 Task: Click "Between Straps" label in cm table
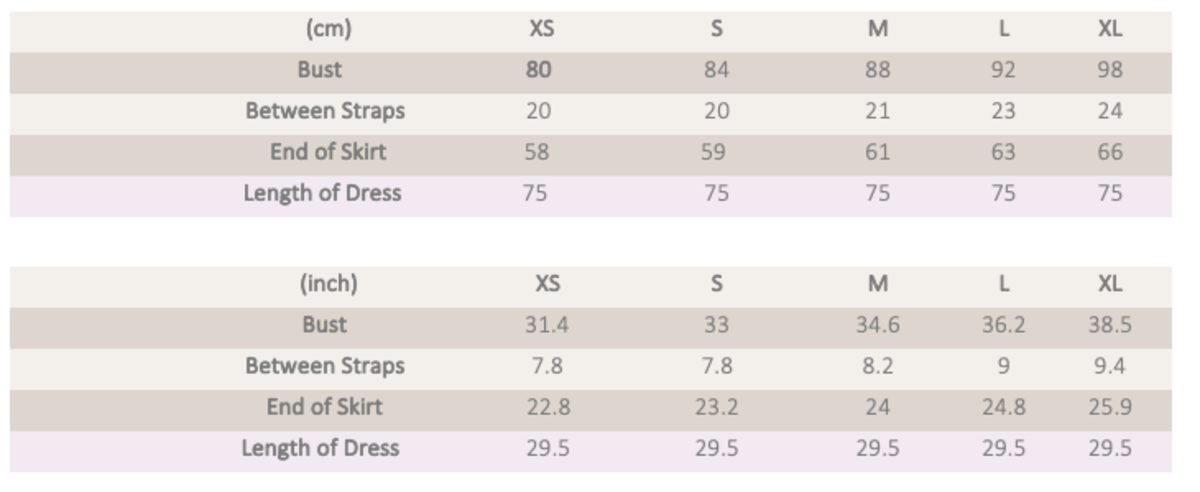pos(325,111)
